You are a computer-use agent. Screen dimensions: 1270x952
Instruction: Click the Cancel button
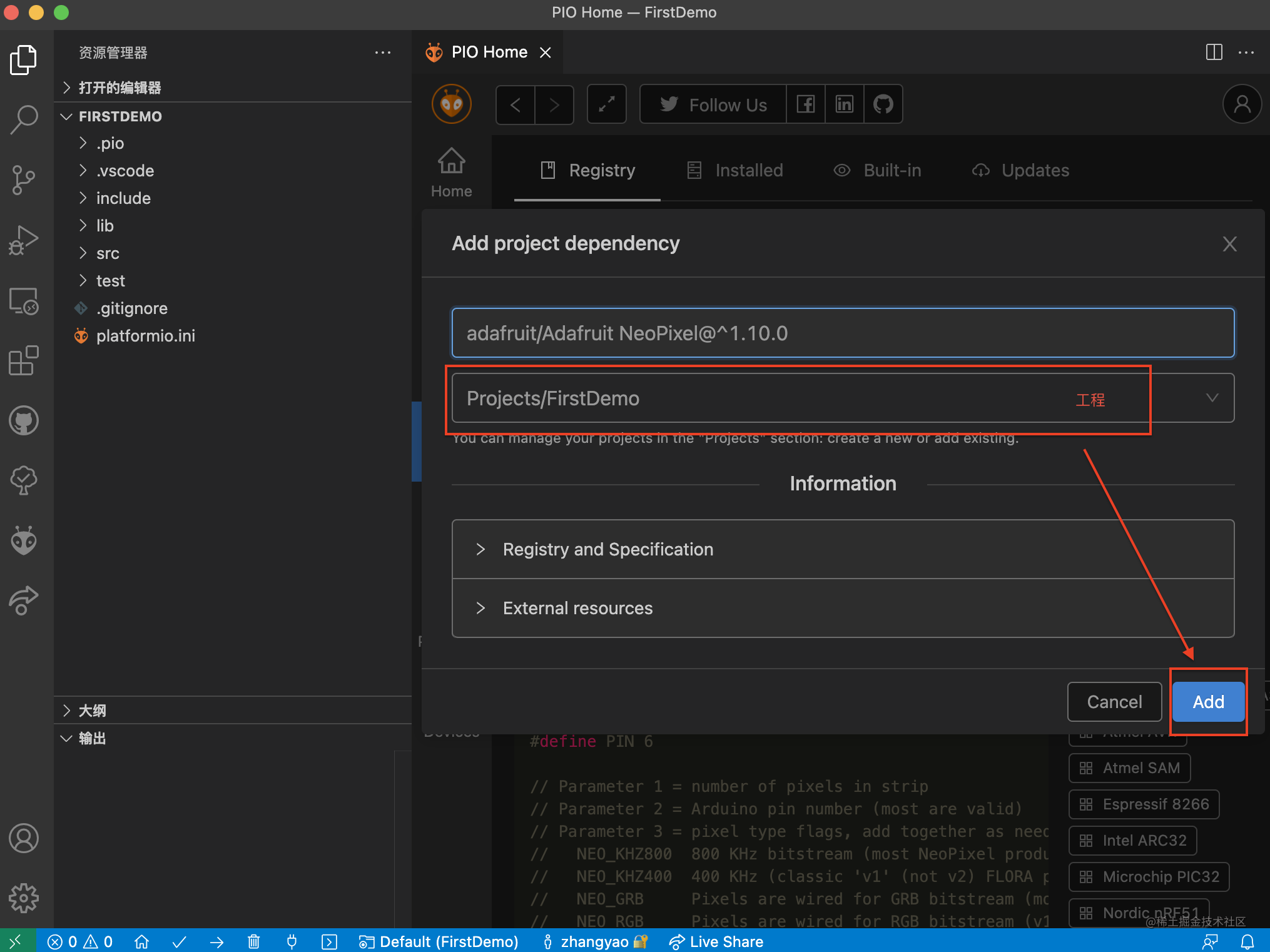pyautogui.click(x=1114, y=702)
